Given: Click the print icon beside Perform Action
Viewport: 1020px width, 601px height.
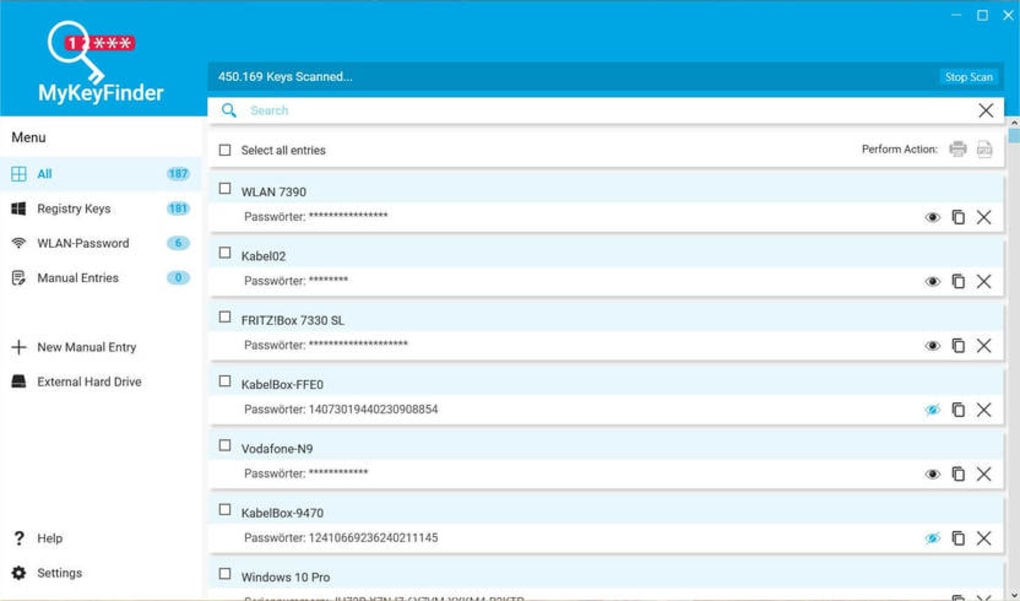Looking at the screenshot, I should pyautogui.click(x=957, y=150).
